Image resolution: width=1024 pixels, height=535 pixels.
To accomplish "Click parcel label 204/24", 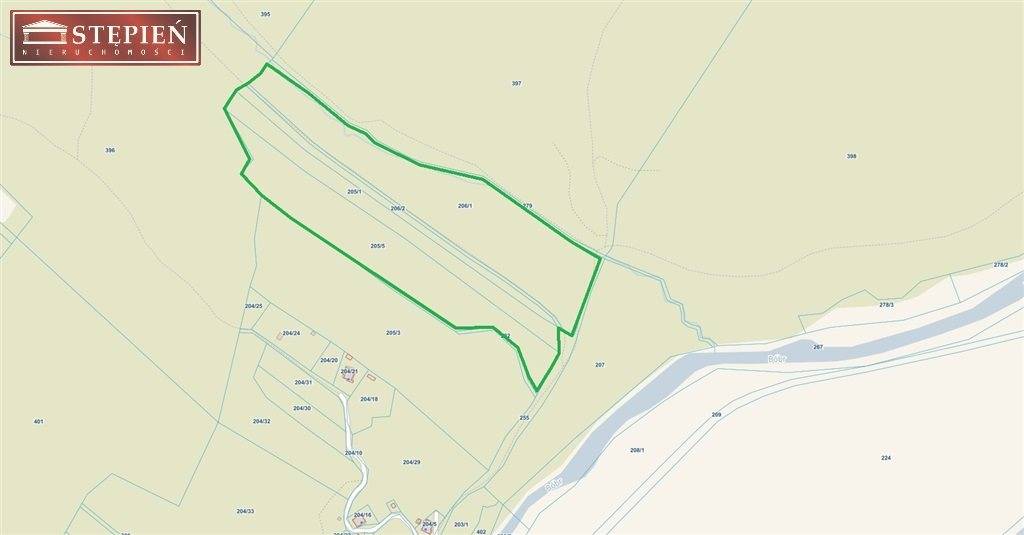I will coord(291,333).
